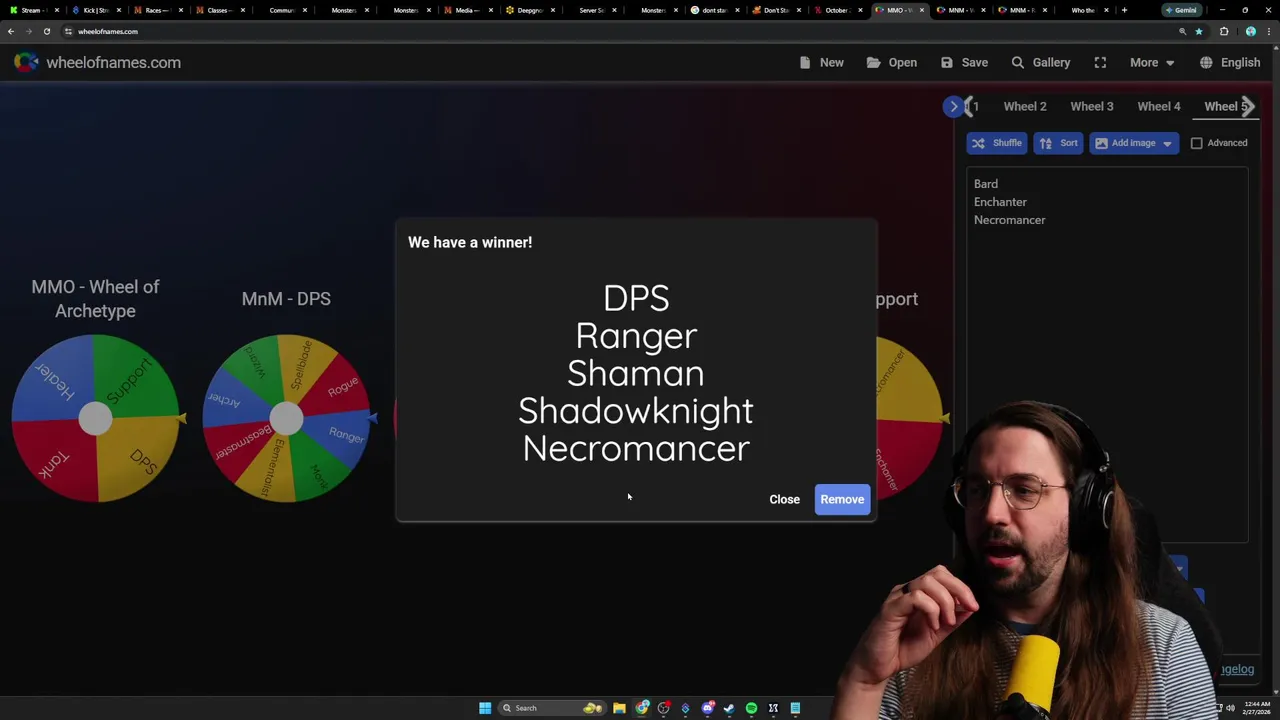This screenshot has height=720, width=1280.
Task: Click the Remove button in winner dialog
Action: pos(842,499)
